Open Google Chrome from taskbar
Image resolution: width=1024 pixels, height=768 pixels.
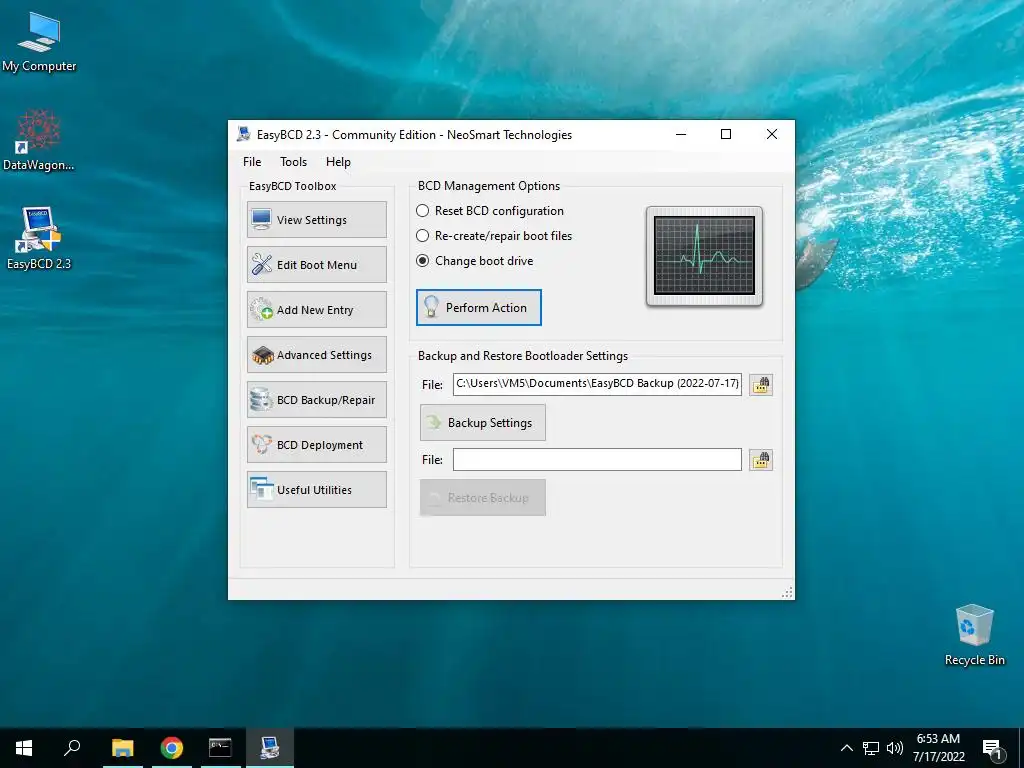(172, 748)
